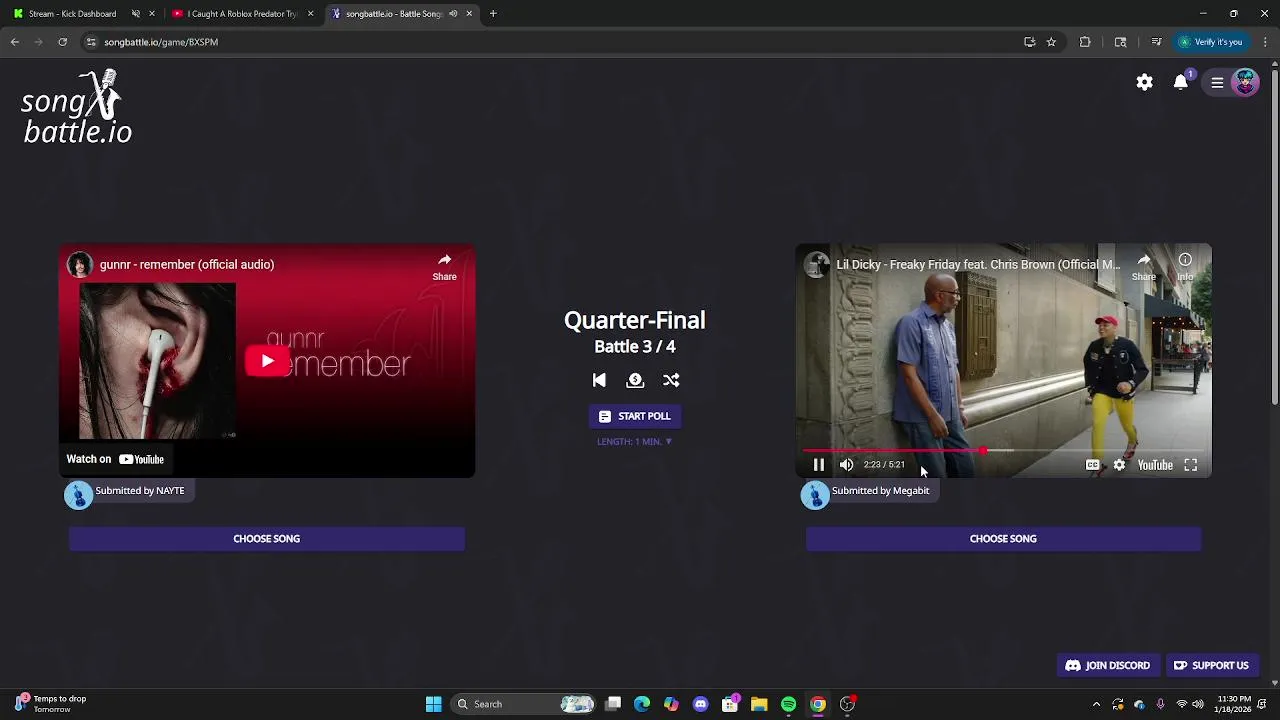Image resolution: width=1280 pixels, height=720 pixels.
Task: Share the gunnr remember video
Action: point(444,267)
